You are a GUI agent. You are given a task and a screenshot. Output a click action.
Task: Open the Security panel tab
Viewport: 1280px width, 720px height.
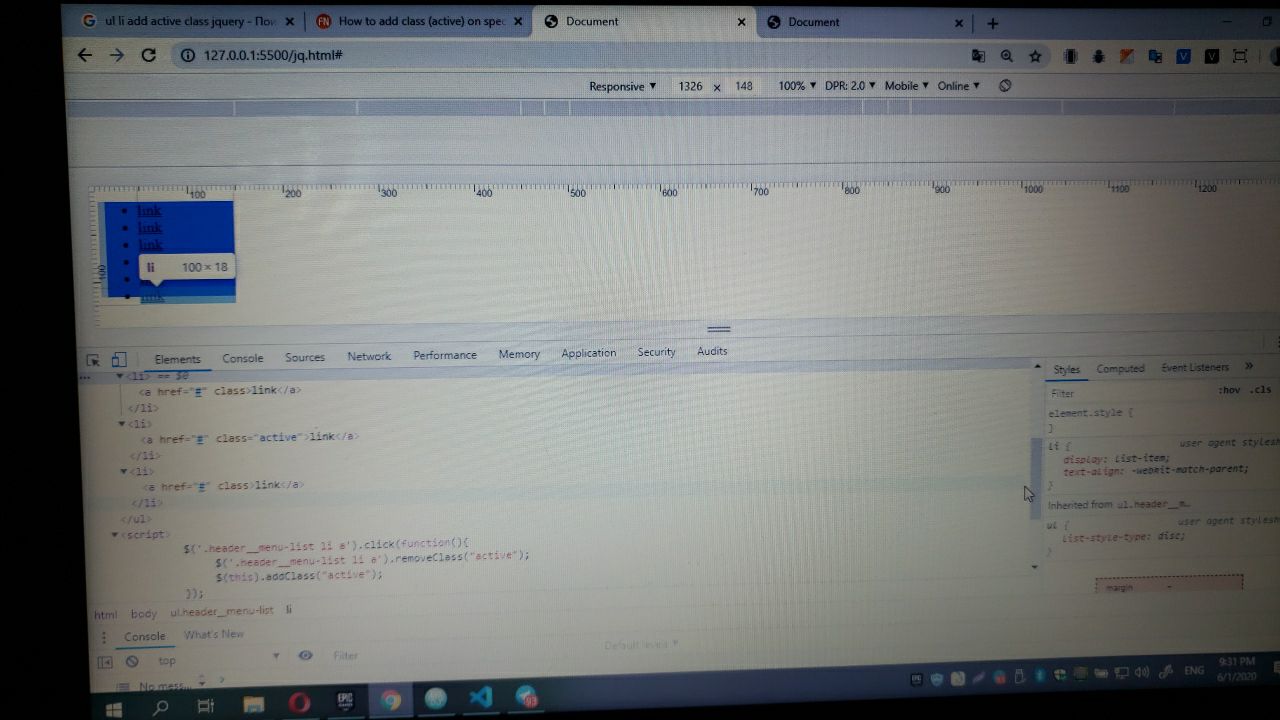(656, 352)
